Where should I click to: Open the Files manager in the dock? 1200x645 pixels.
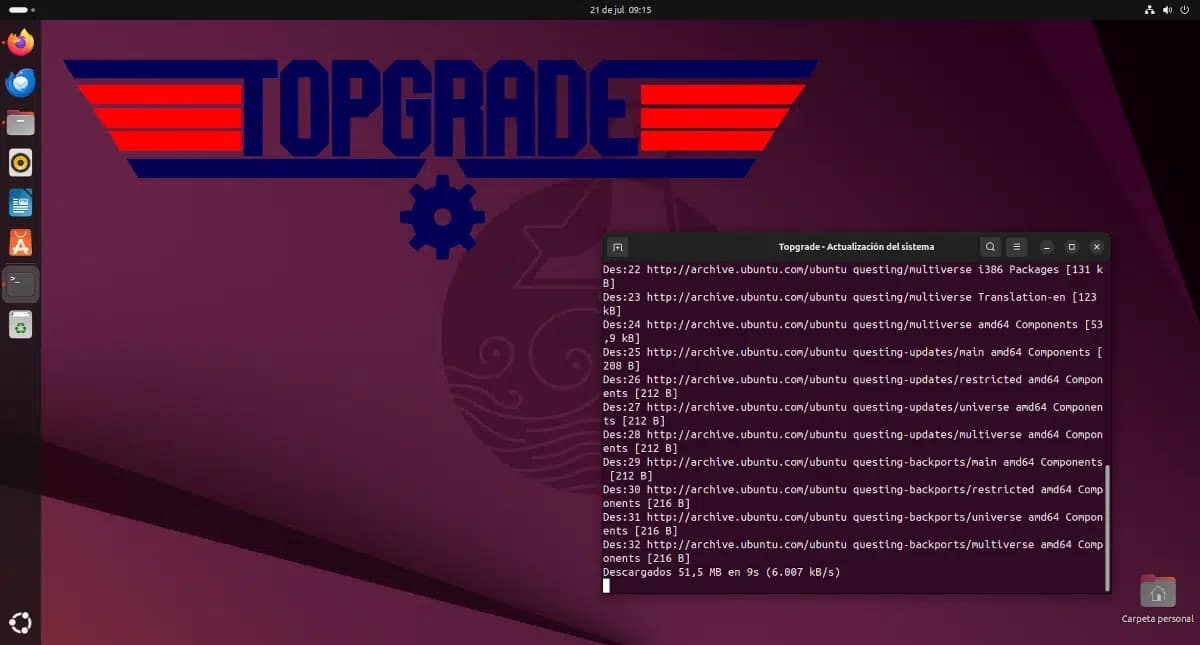[20, 122]
